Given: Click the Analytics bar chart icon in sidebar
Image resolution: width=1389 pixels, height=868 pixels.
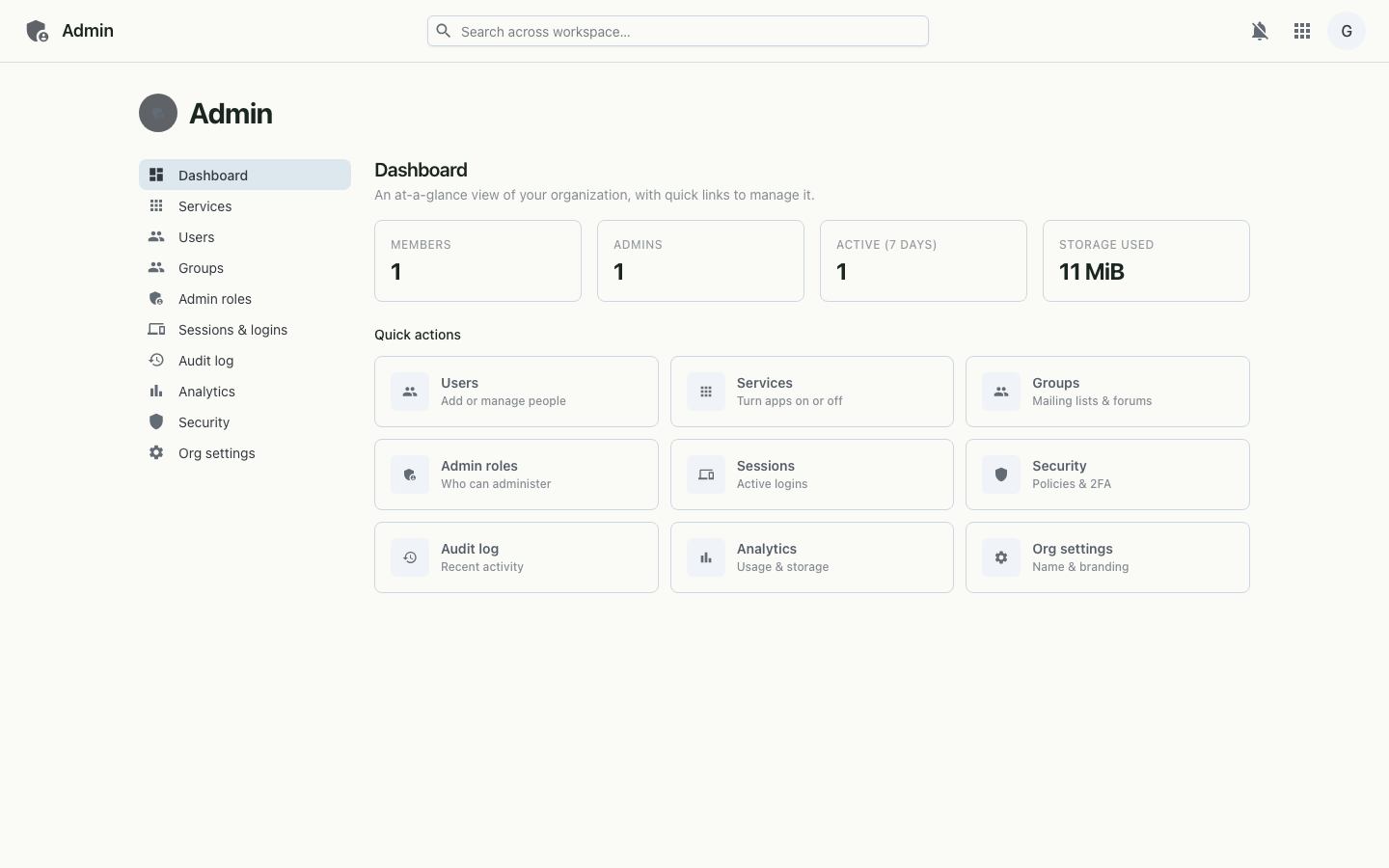Looking at the screenshot, I should (x=156, y=391).
